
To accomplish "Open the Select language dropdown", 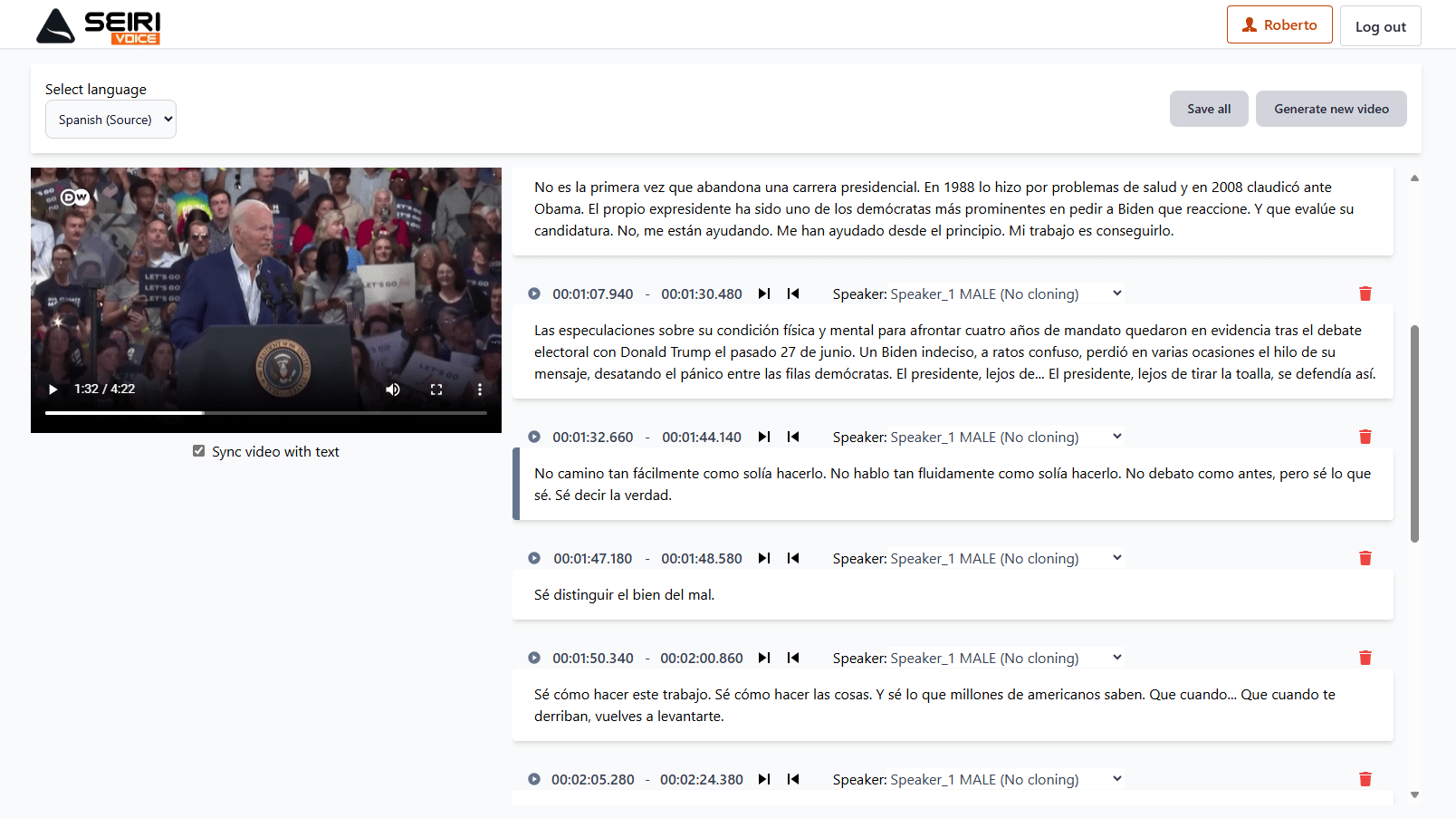I will (x=110, y=120).
